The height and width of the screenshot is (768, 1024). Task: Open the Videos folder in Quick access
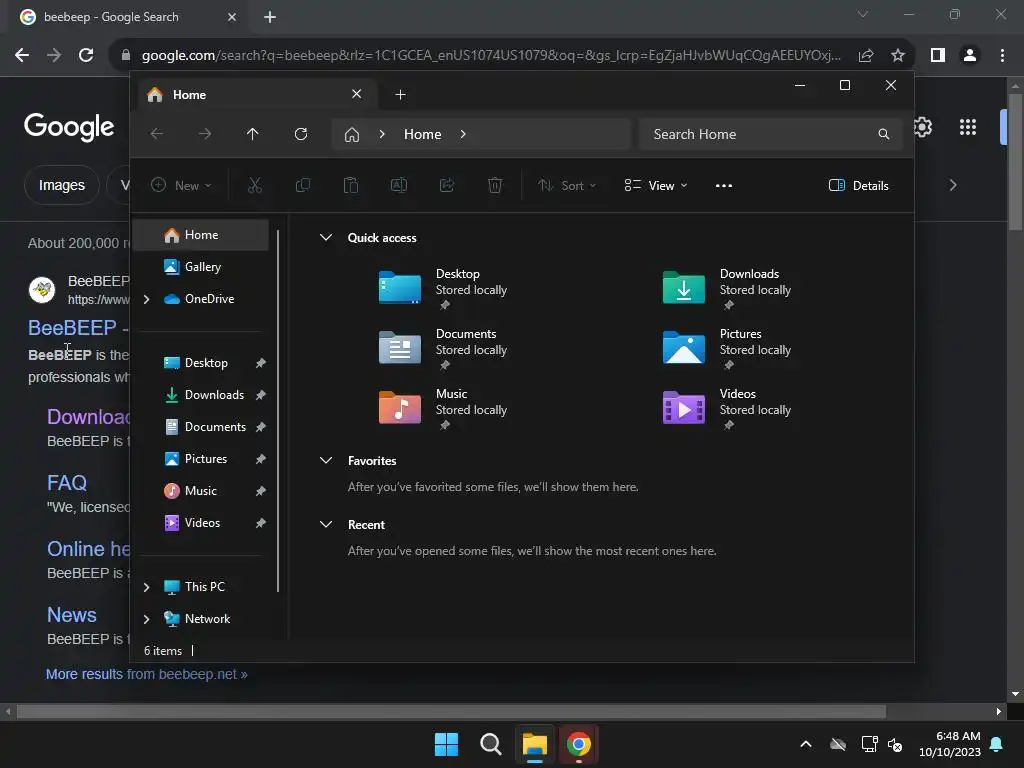(x=726, y=408)
